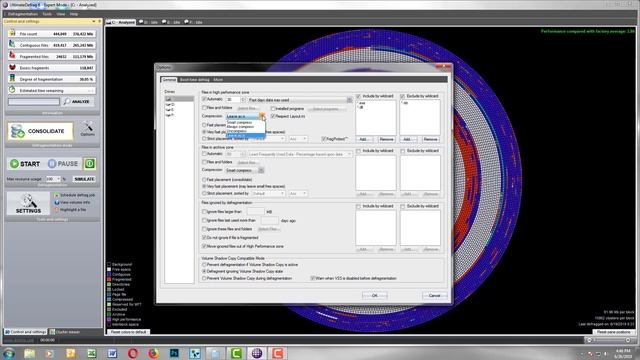
Task: Choose highlighted Leave as is option in list
Action: coord(245,135)
